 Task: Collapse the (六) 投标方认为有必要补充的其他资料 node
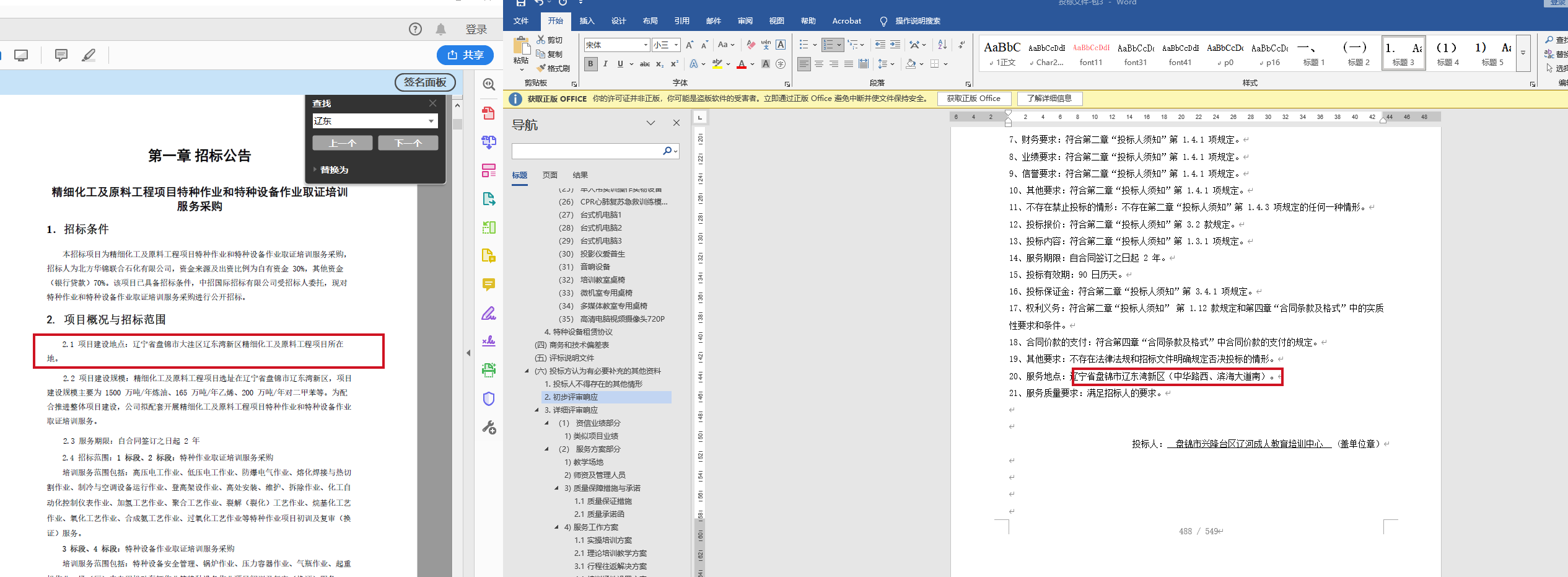(x=527, y=371)
